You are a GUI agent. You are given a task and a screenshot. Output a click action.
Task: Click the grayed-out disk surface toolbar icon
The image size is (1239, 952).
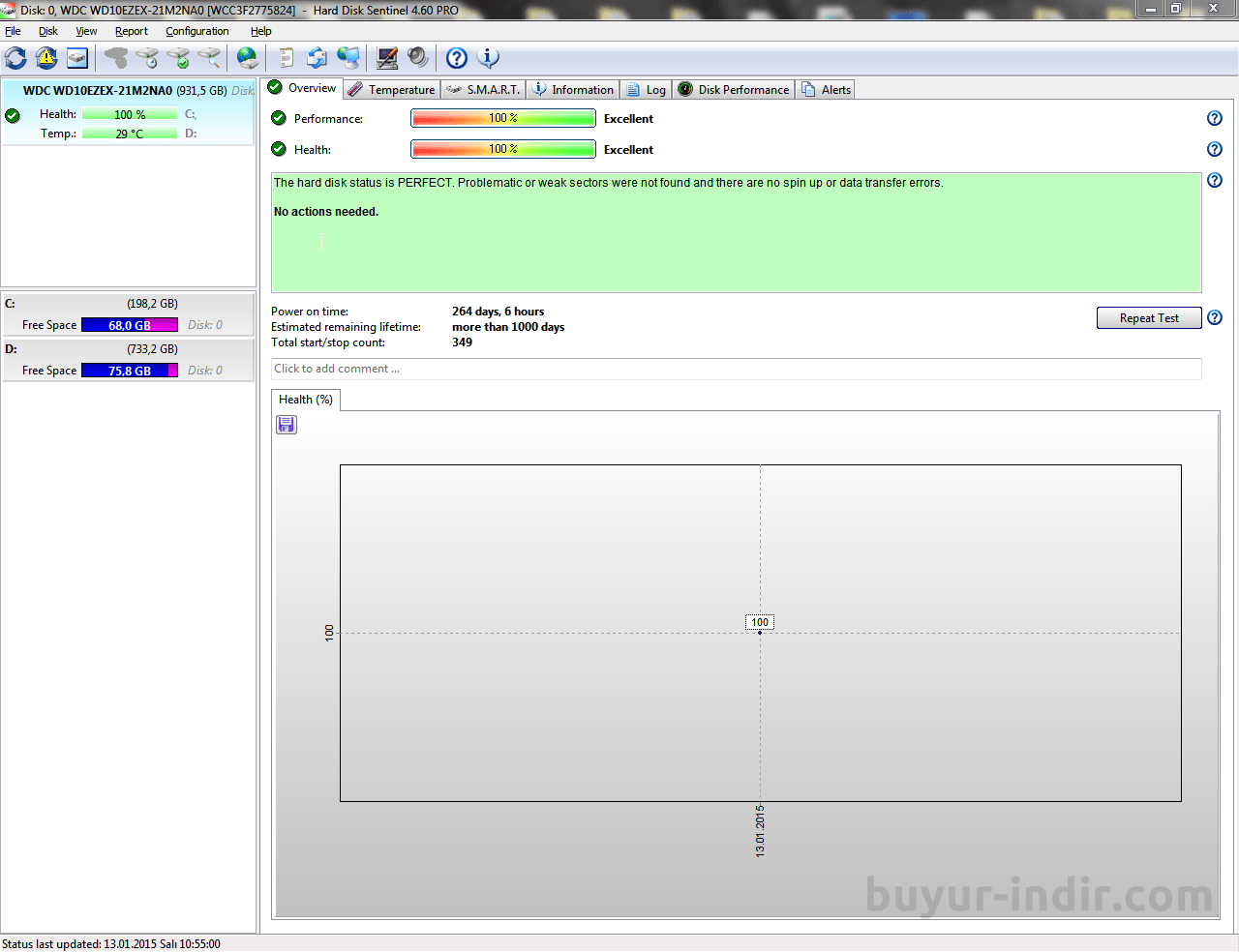(116, 58)
